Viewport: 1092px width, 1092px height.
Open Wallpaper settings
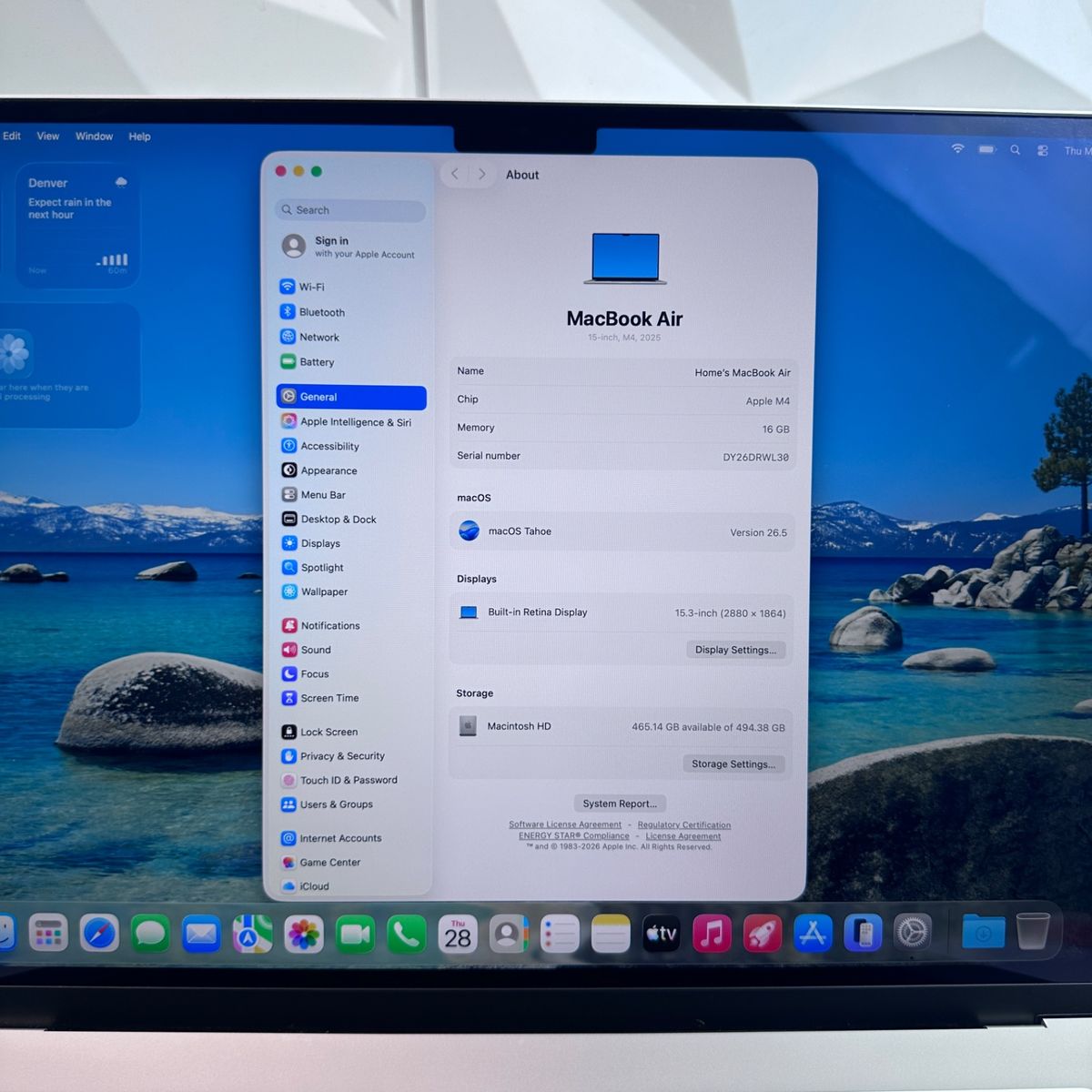(x=351, y=591)
